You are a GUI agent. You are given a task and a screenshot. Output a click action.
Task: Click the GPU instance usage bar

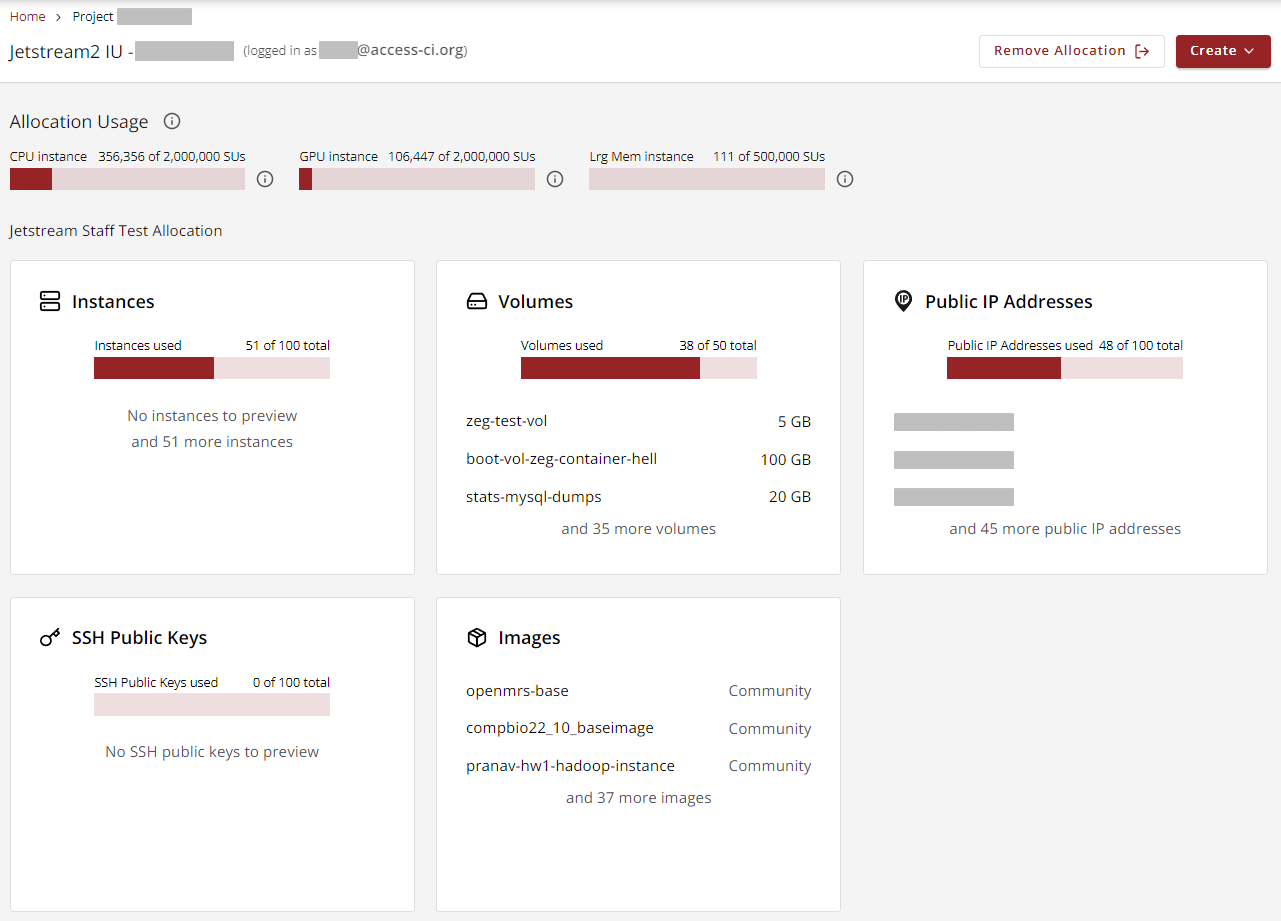[417, 179]
